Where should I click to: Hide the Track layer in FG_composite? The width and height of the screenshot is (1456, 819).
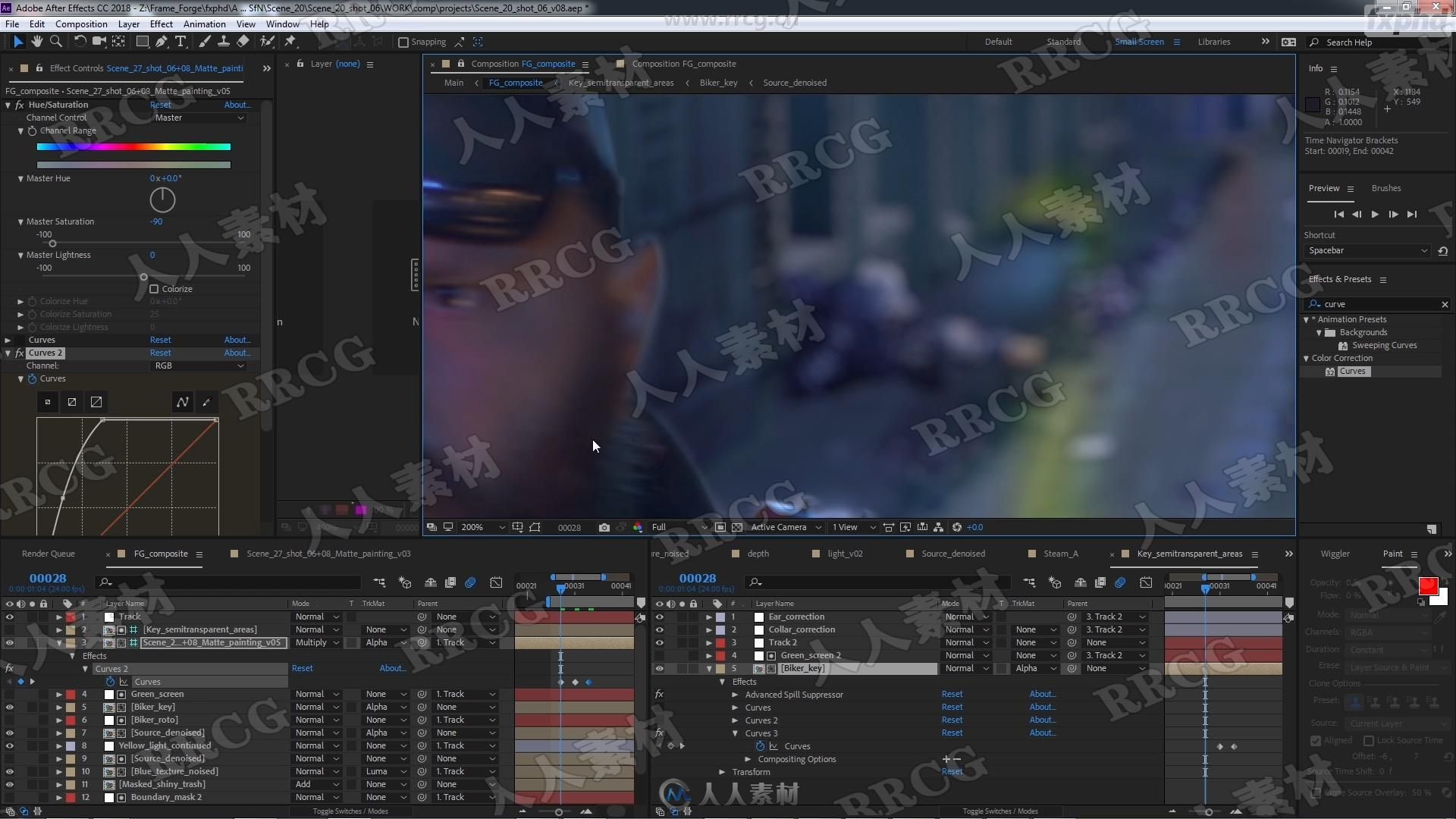click(x=9, y=617)
